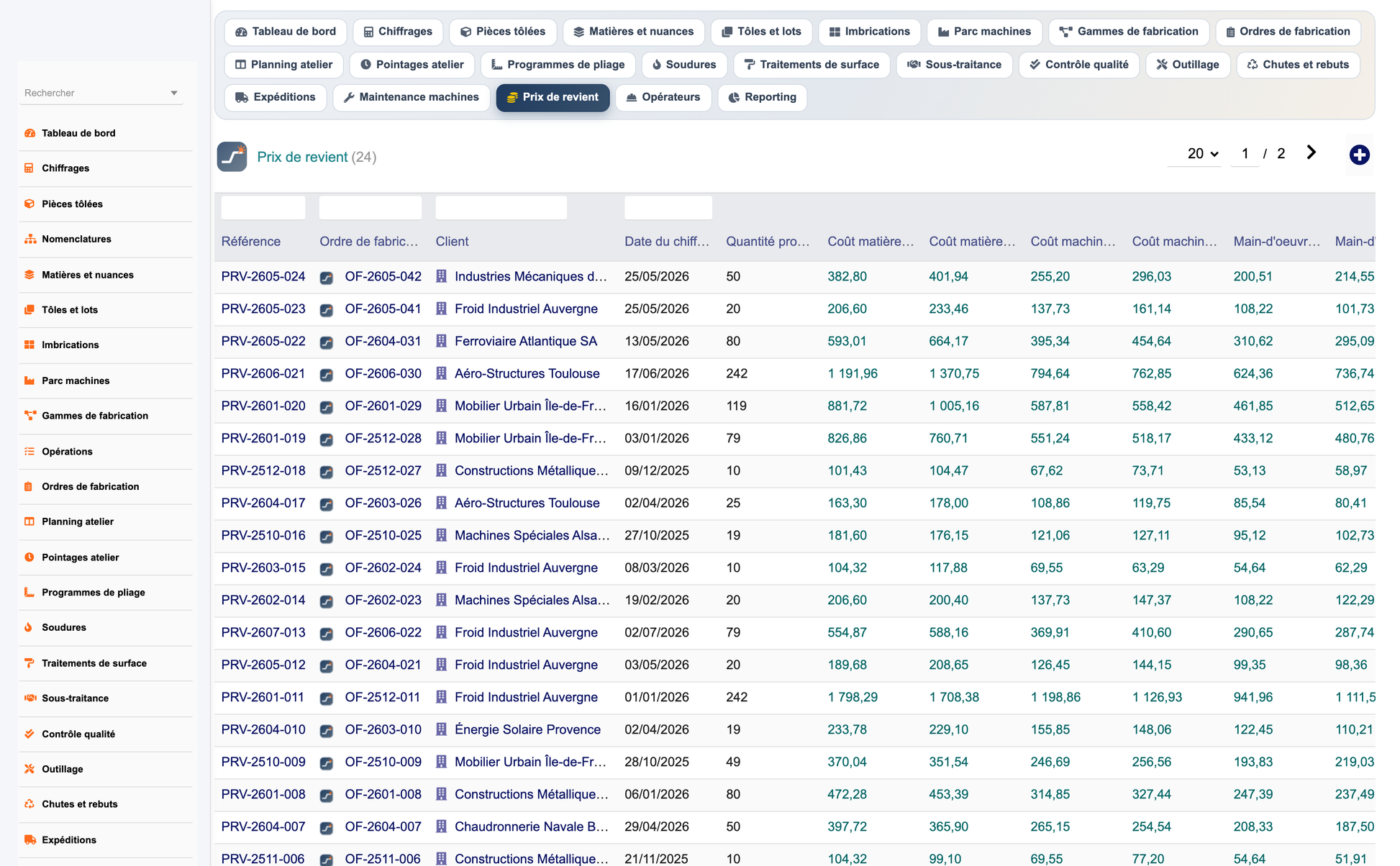Go to the next results page
Viewport: 1400px width, 866px height.
[1311, 152]
